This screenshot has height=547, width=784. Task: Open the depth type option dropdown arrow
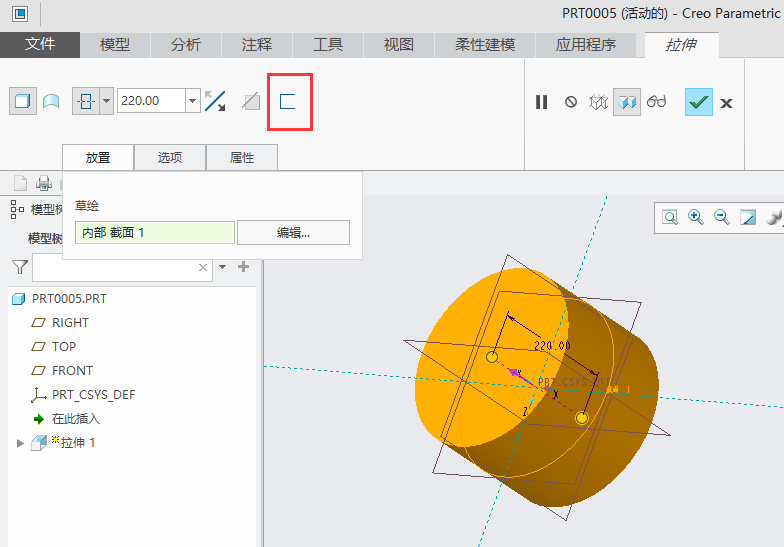point(106,101)
